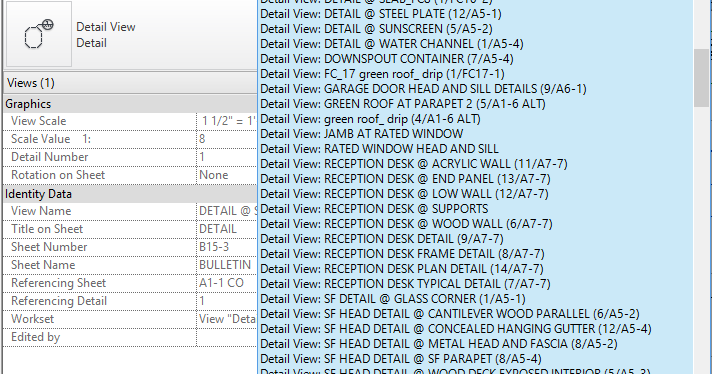
Task: Open Rotation on Sheet value None
Action: (x=227, y=175)
